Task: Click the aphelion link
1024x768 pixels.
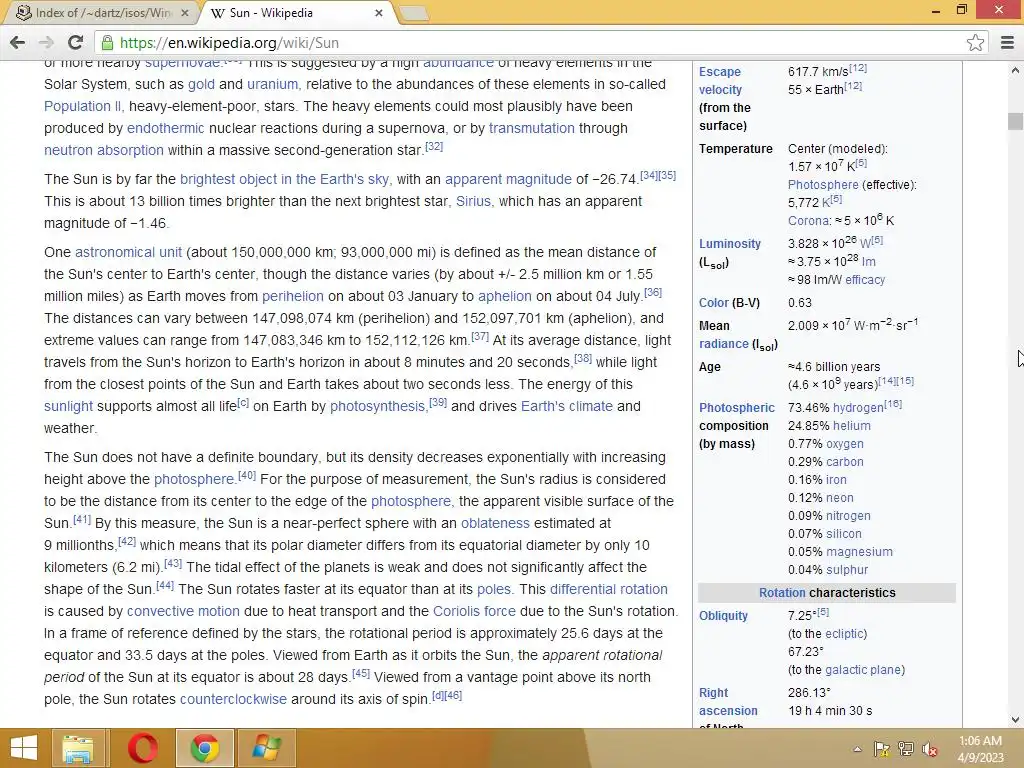Action: (x=505, y=296)
